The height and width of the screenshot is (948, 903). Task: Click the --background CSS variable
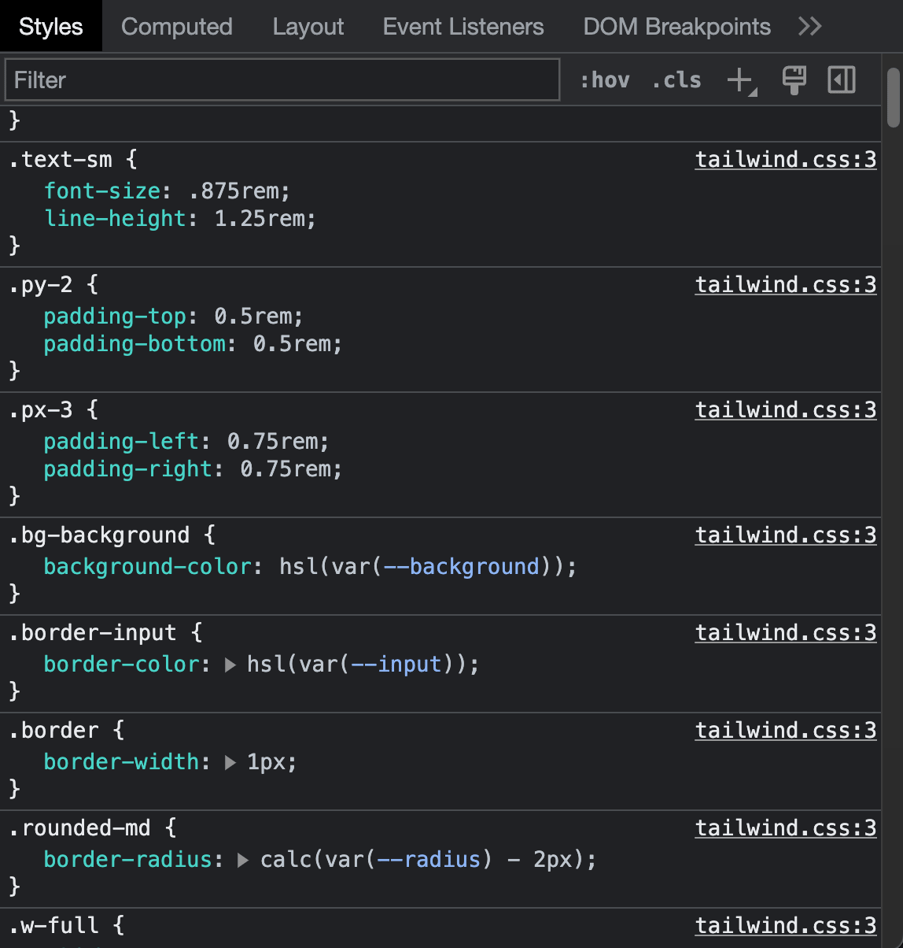[461, 567]
